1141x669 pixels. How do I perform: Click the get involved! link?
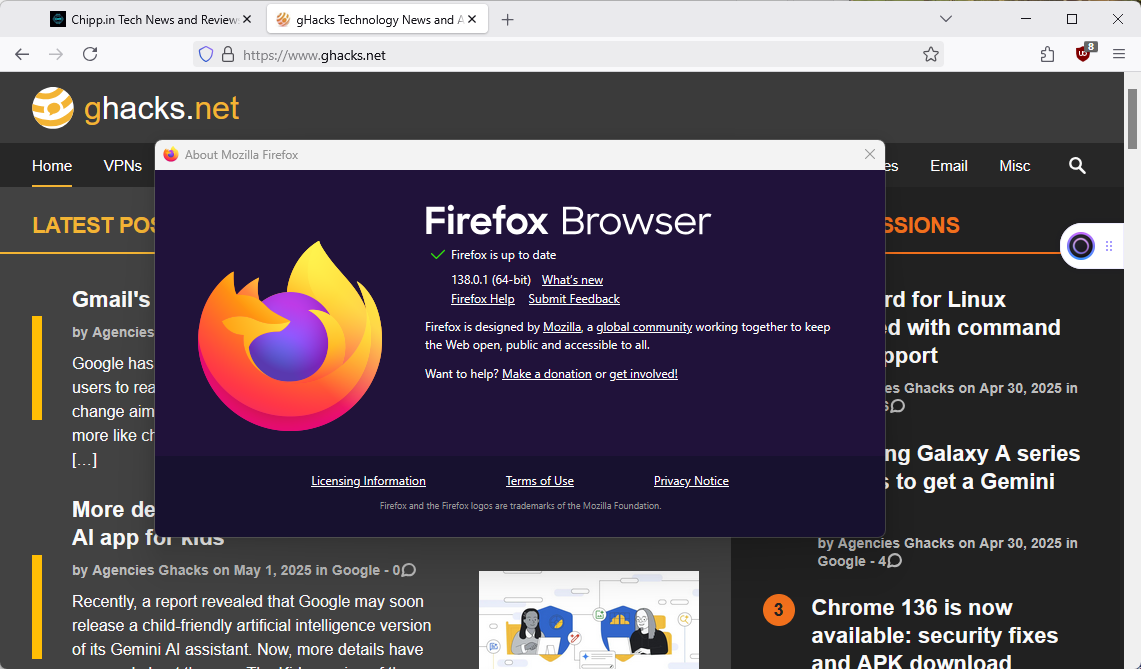[x=643, y=373]
